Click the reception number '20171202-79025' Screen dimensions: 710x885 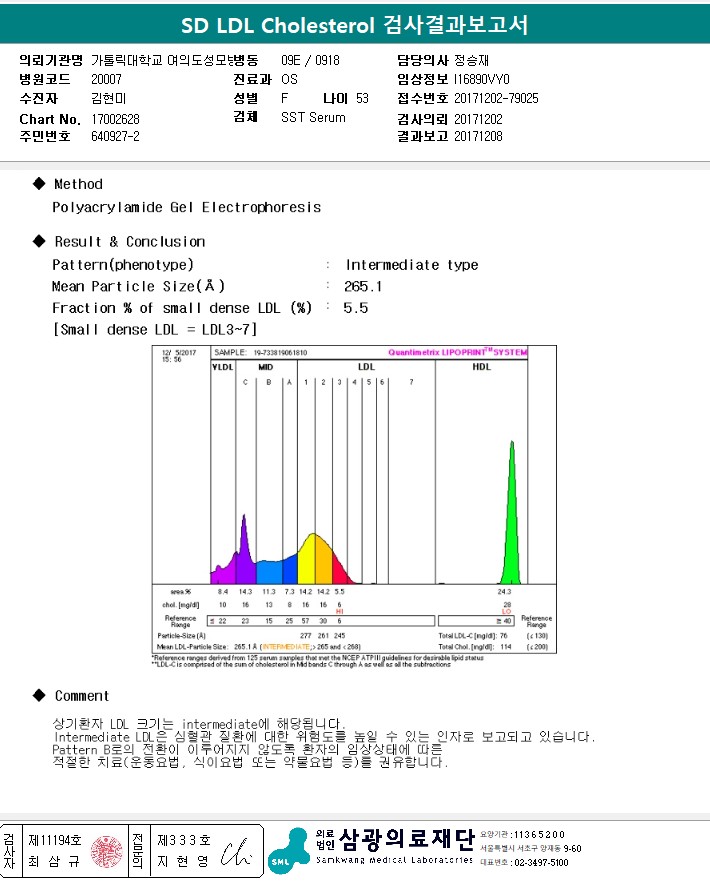click(x=496, y=98)
